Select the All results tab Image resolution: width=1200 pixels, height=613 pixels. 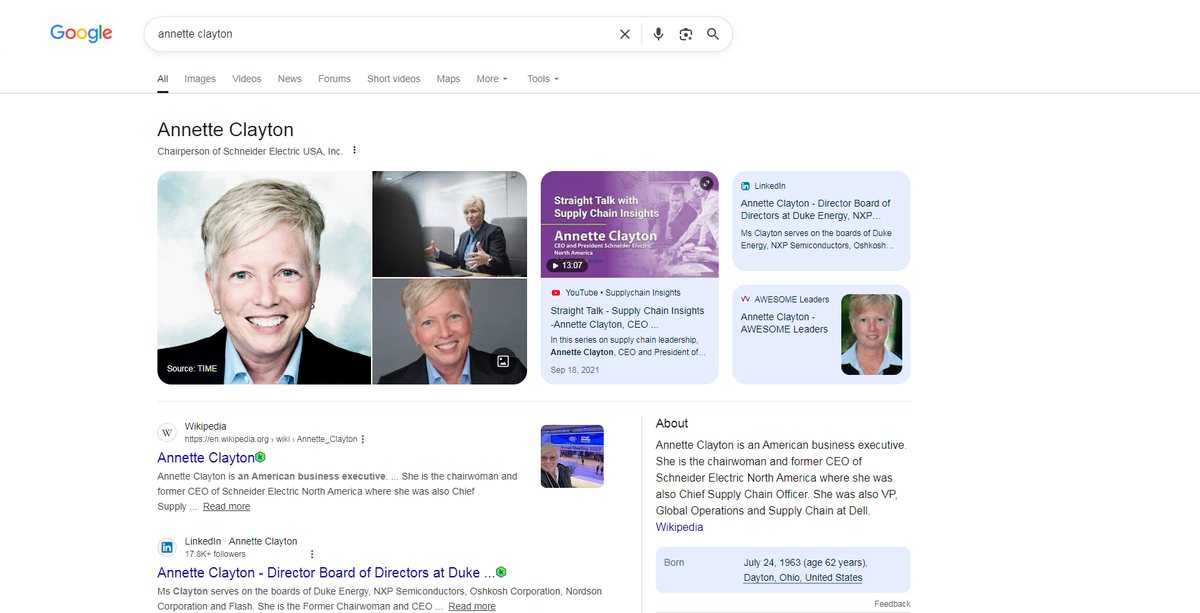163,79
